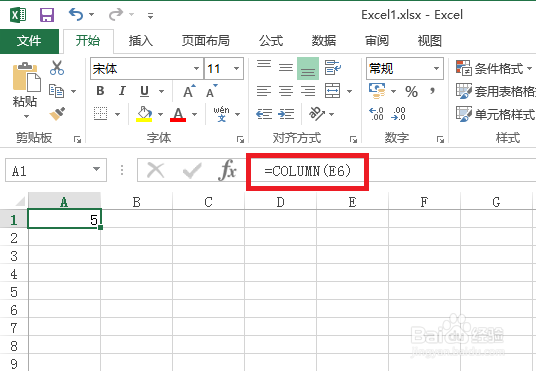This screenshot has width=536, height=371.
Task: Toggle wrap text icon
Action: pos(333,68)
